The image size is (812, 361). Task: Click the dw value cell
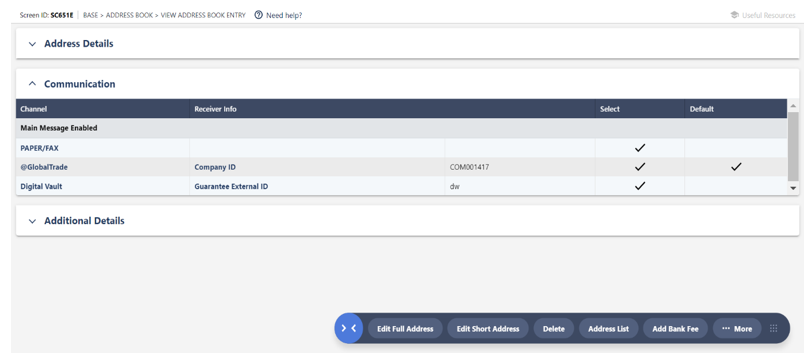click(520, 186)
